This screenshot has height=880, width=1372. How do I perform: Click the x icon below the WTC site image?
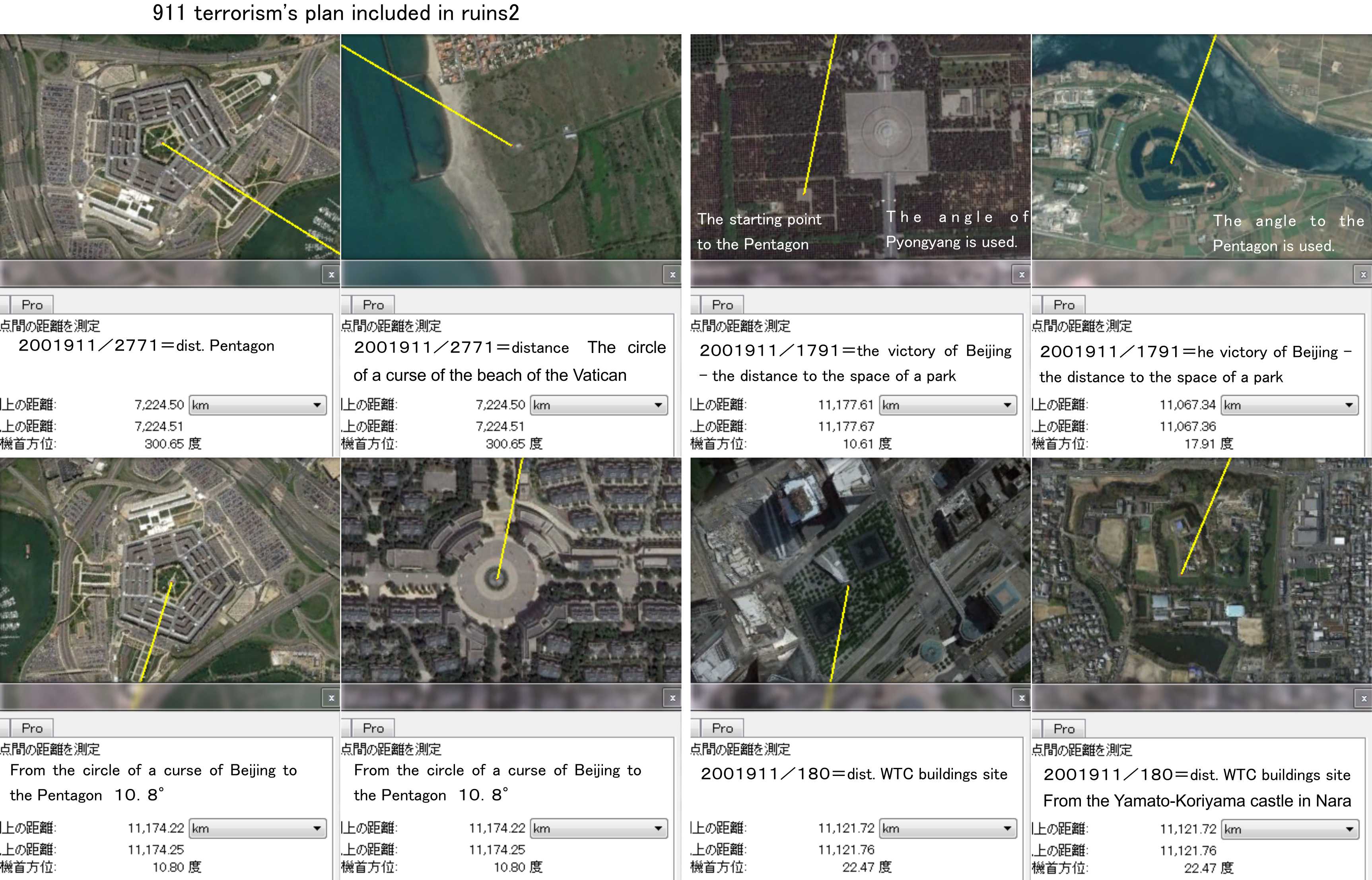click(1021, 698)
